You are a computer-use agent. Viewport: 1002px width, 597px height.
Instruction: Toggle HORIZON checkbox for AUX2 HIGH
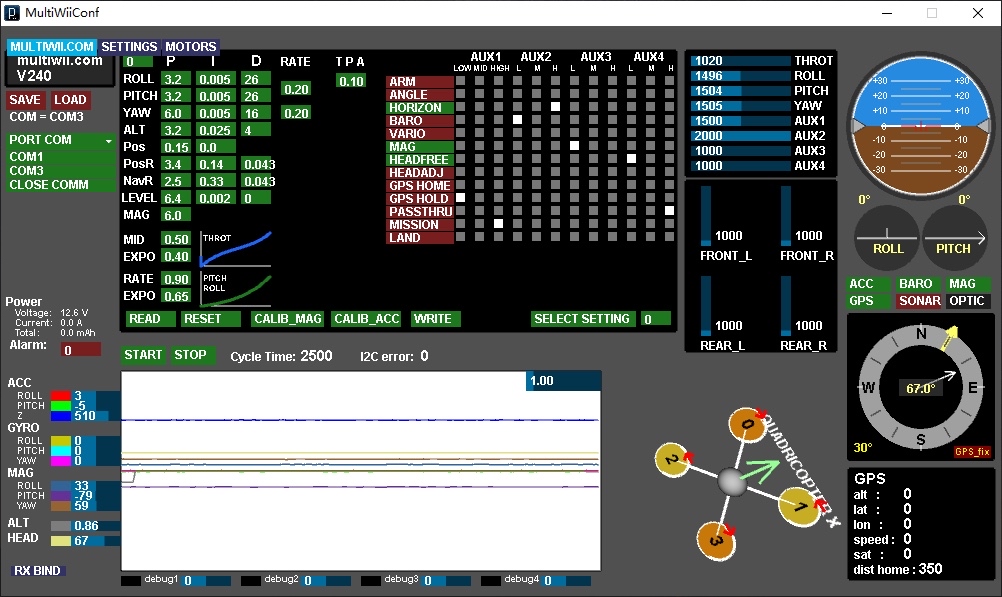[x=555, y=107]
